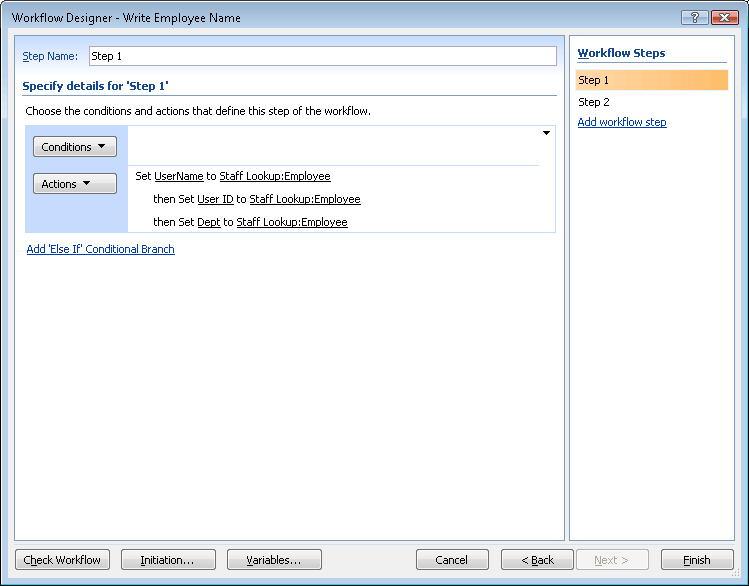
Task: Open the Variables dialog
Action: [x=274, y=560]
